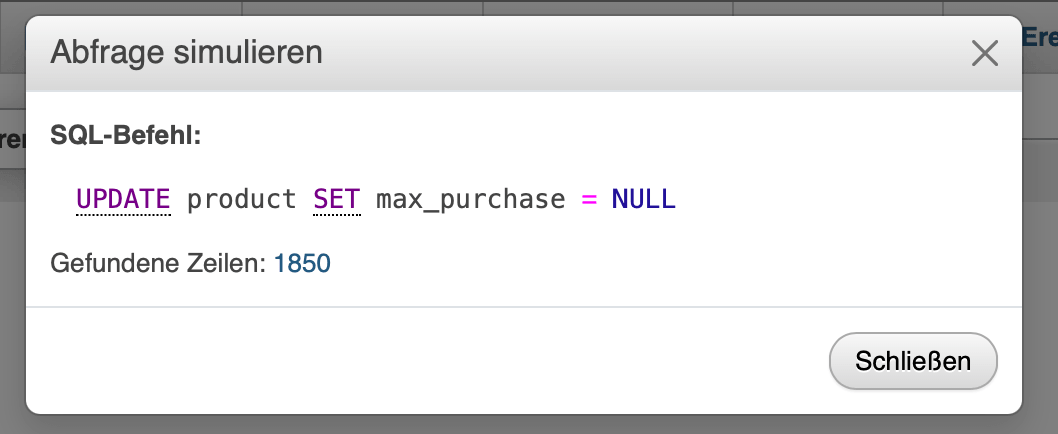
Task: Click the Schließen button
Action: (x=913, y=360)
